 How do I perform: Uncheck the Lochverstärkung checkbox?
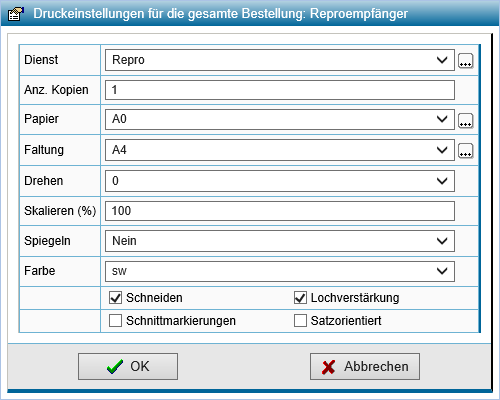tap(300, 298)
